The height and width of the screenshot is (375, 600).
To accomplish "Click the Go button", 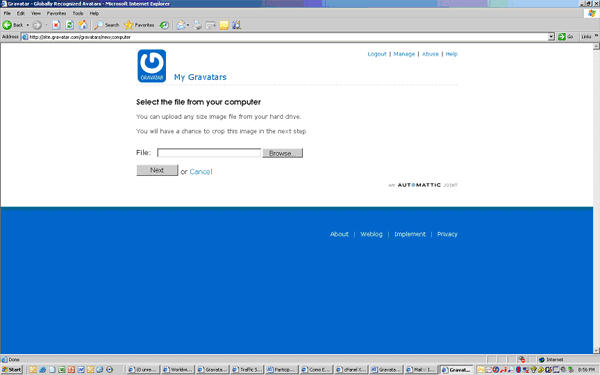I will tap(566, 37).
